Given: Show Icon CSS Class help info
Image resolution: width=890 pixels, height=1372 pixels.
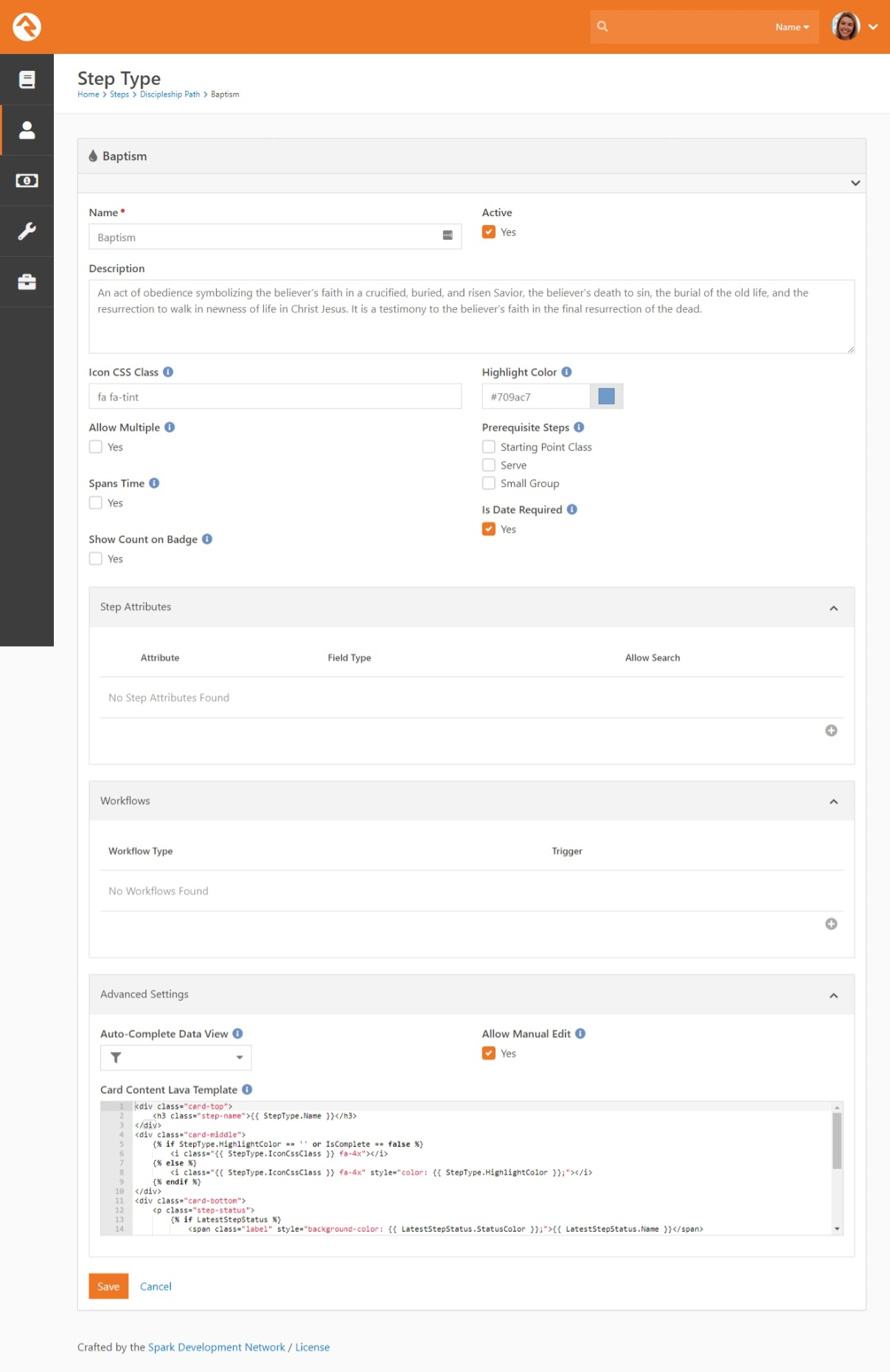Looking at the screenshot, I should point(168,372).
